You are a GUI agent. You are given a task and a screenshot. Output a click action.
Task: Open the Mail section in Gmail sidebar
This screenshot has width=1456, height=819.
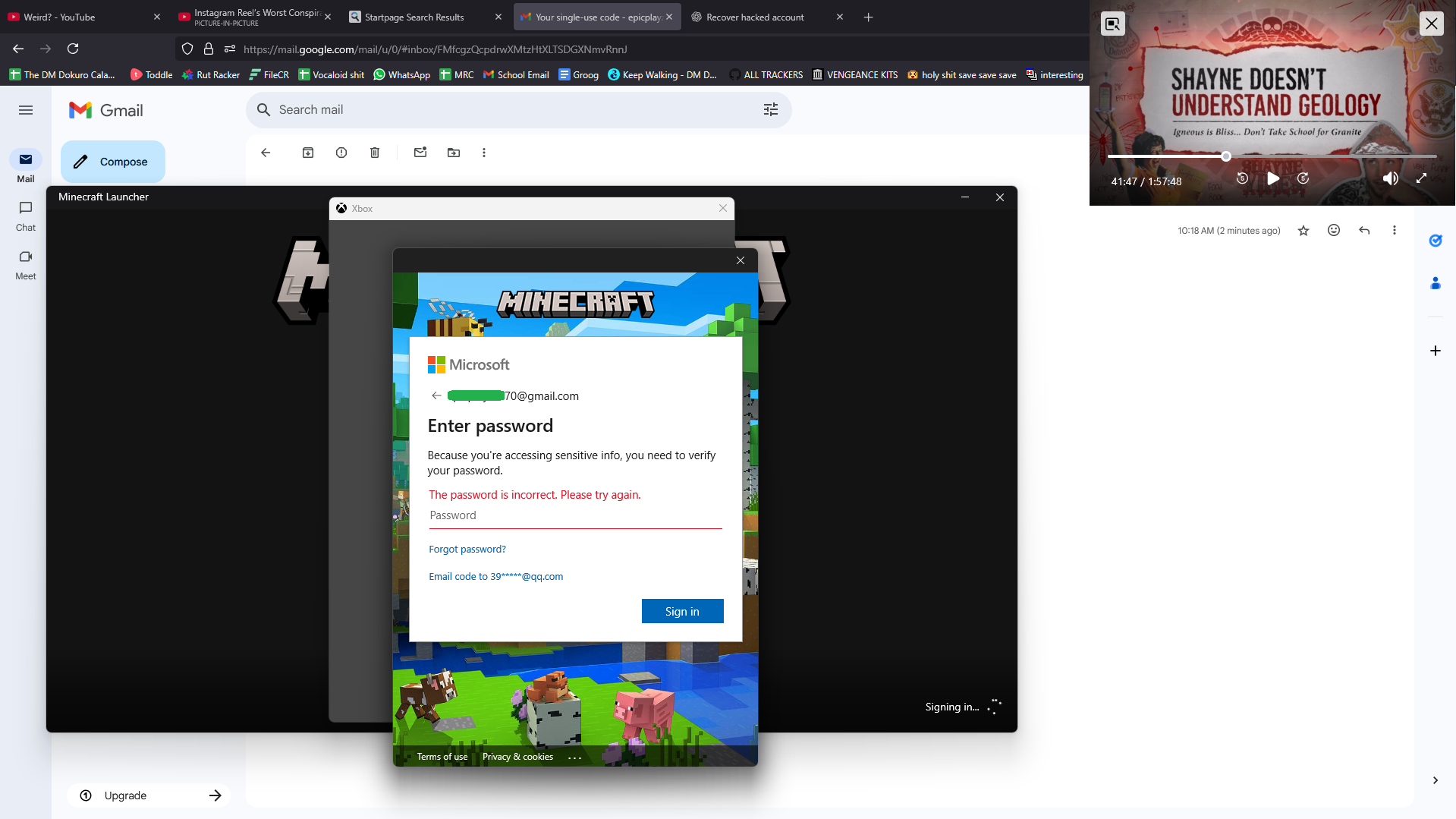coord(26,167)
